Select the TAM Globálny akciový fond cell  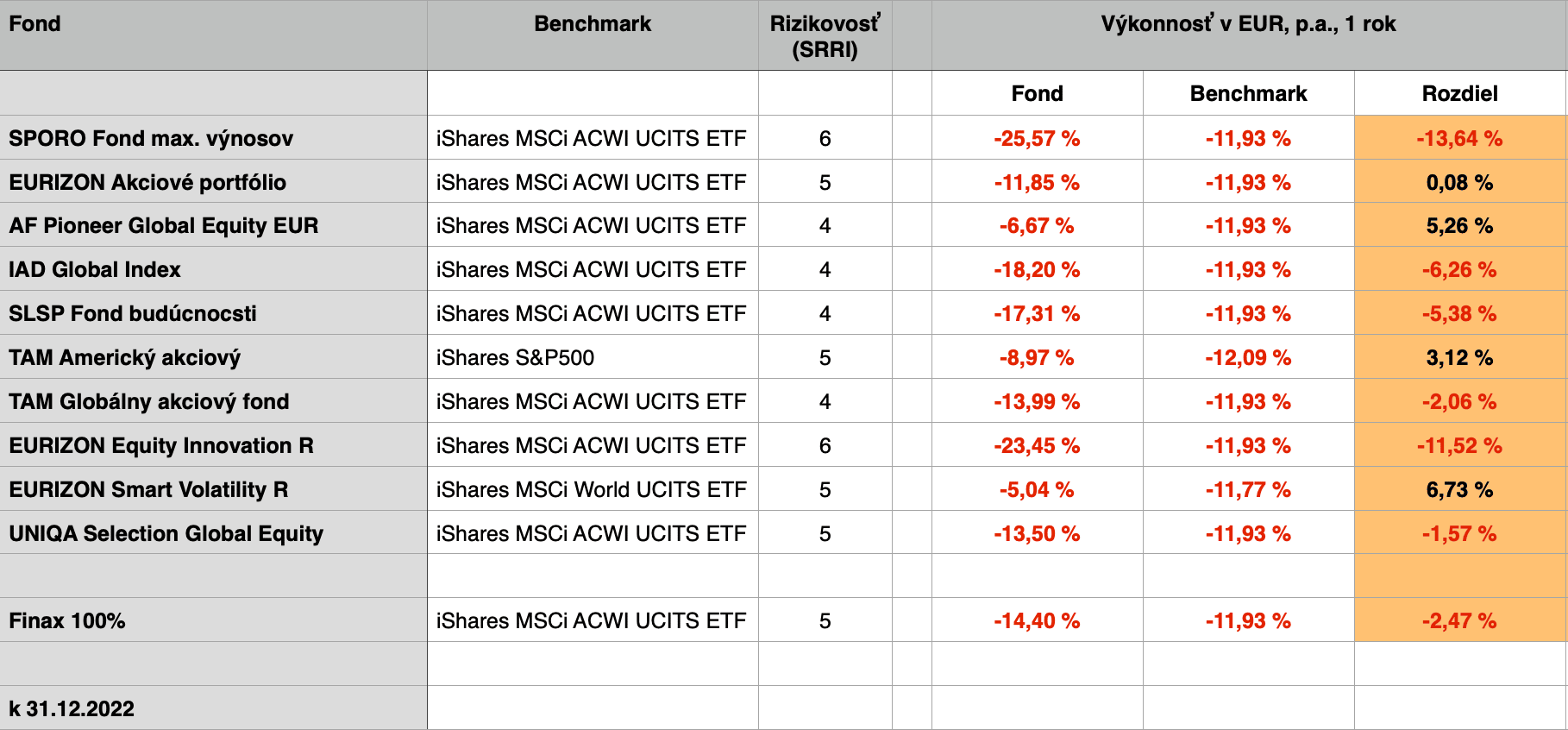pos(149,402)
